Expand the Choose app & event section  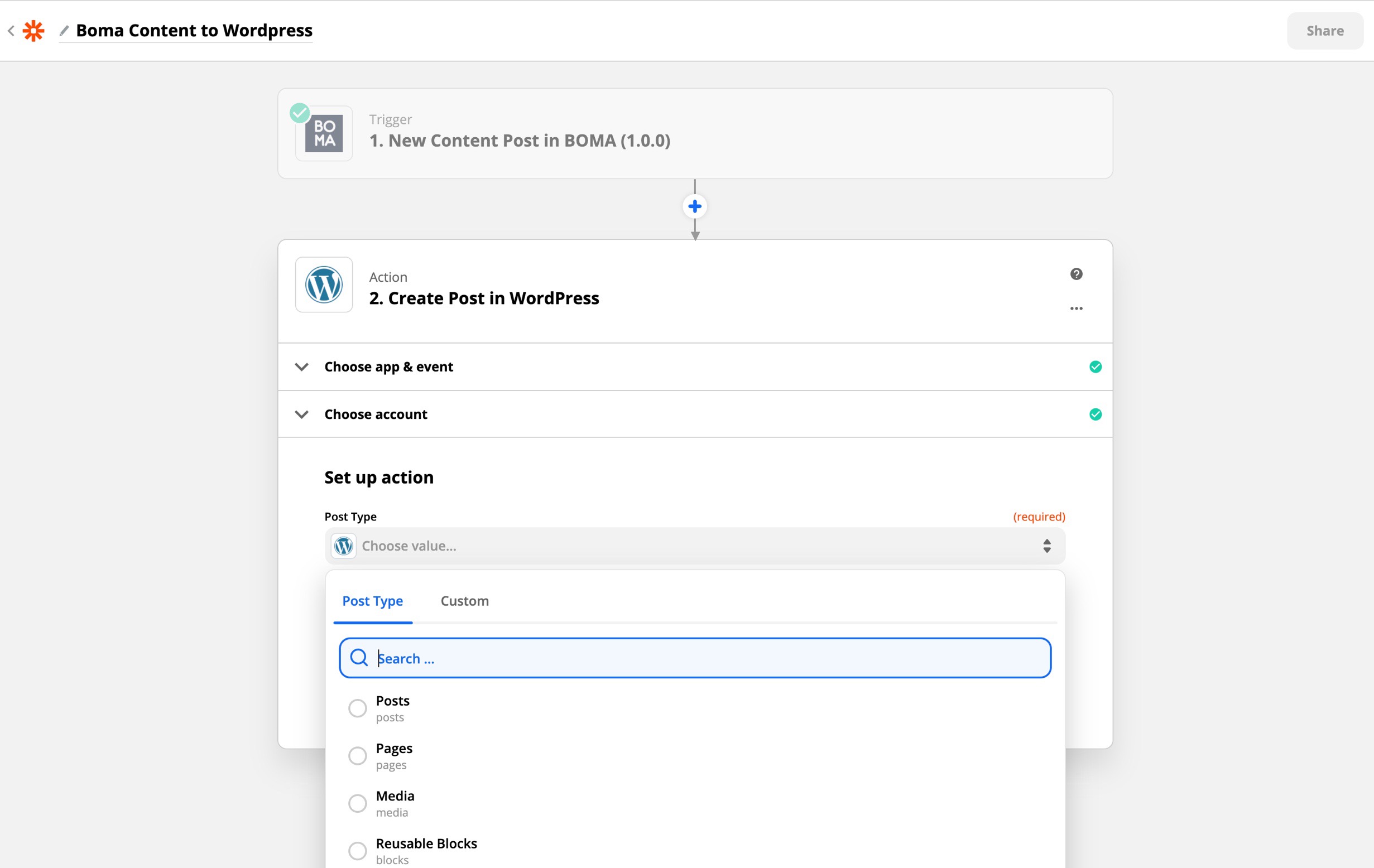(695, 367)
